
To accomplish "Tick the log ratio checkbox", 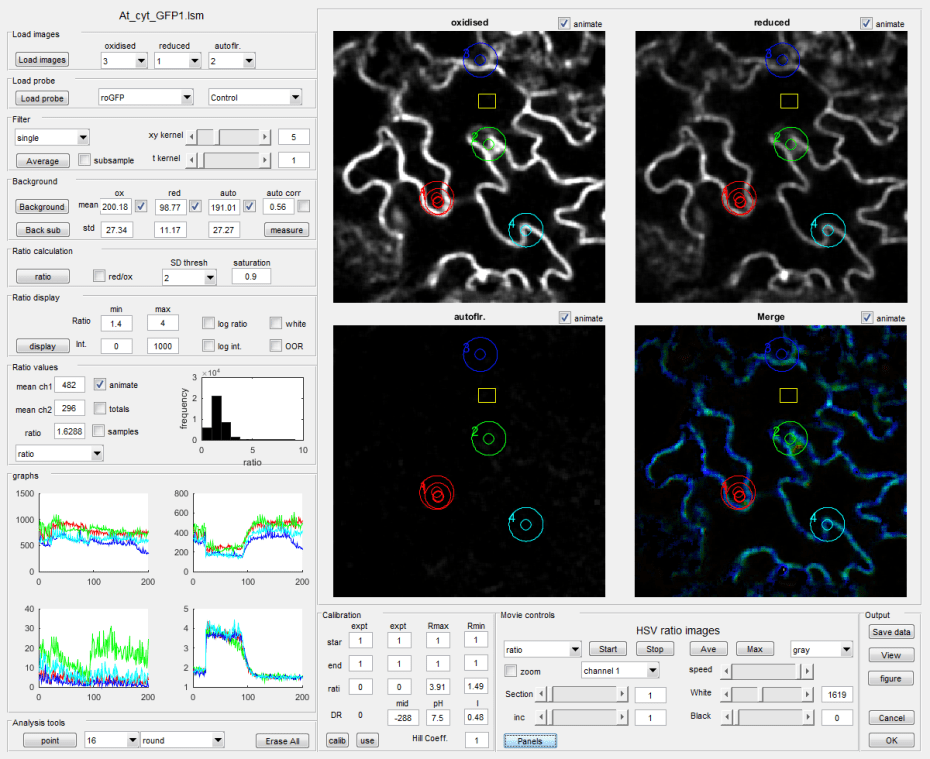I will pos(208,323).
